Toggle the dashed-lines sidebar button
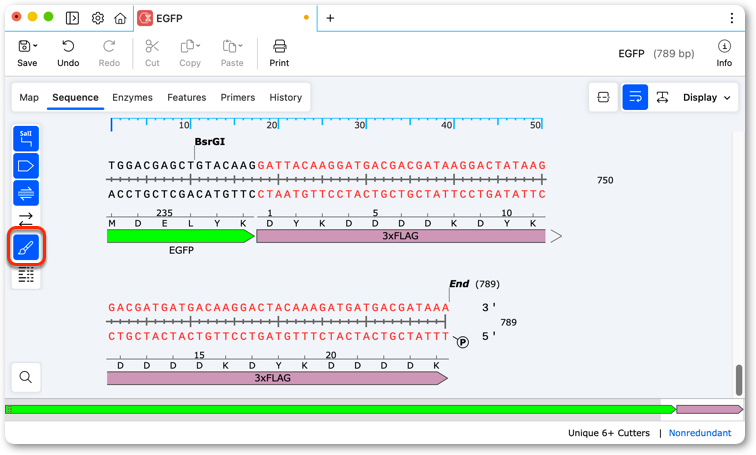Viewport: 756px width, 455px height. [26, 275]
